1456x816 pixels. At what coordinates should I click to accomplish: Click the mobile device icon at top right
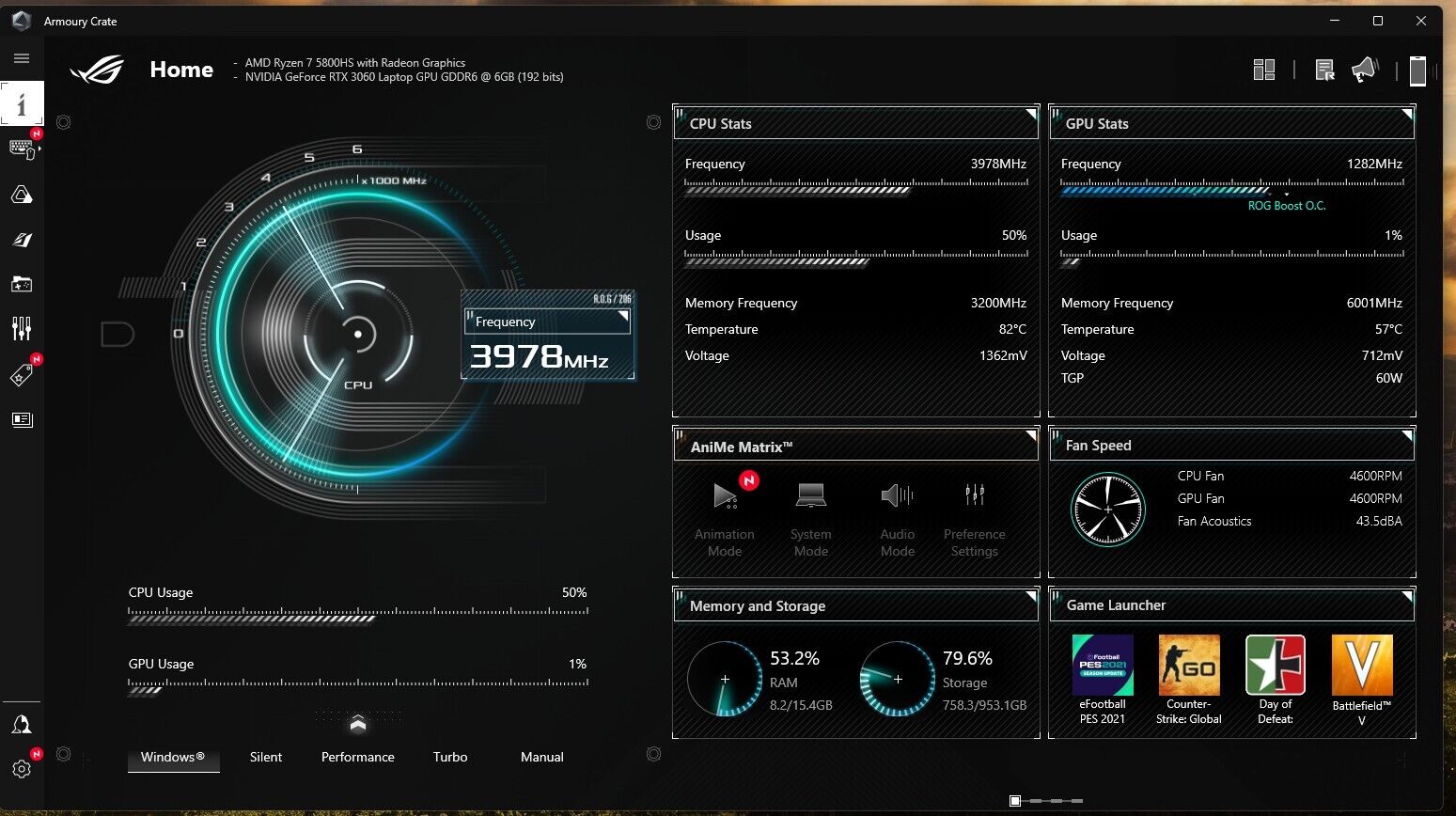[x=1417, y=71]
